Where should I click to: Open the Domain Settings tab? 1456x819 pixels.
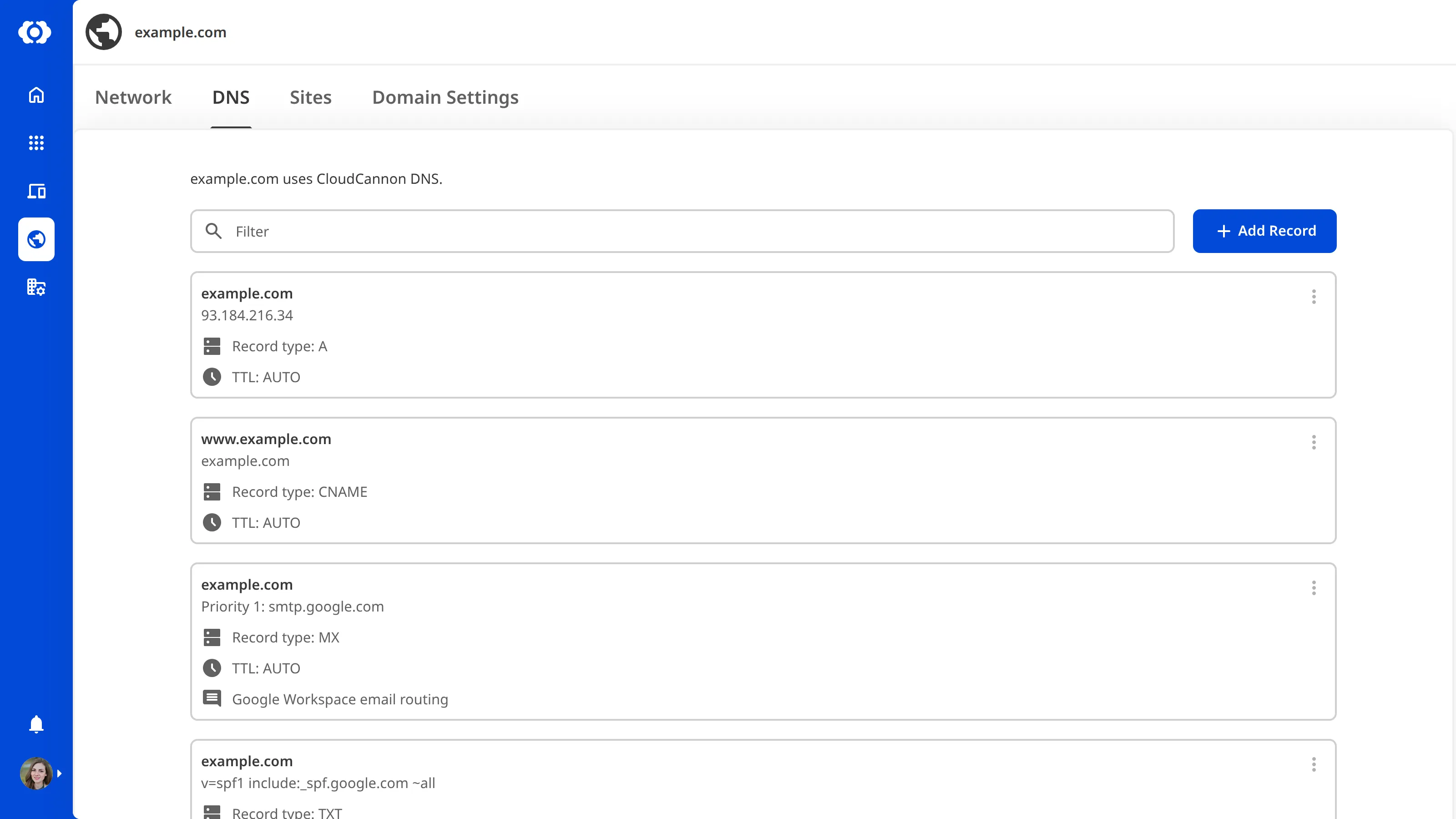point(445,97)
